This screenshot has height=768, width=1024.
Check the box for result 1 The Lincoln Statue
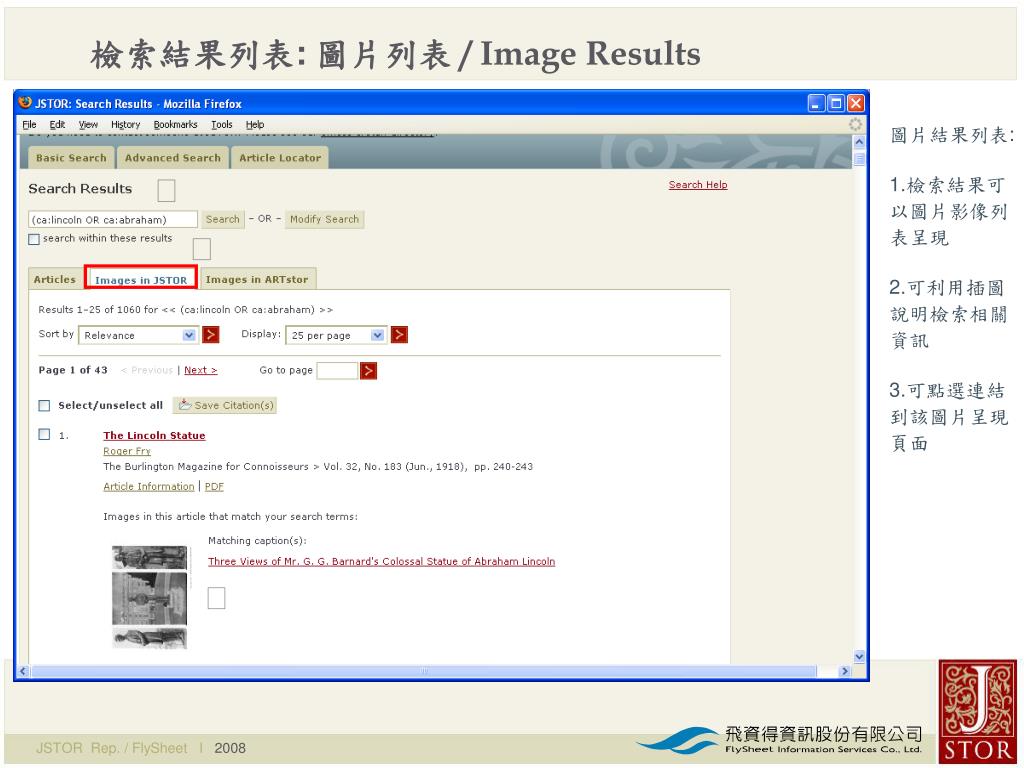click(x=44, y=434)
